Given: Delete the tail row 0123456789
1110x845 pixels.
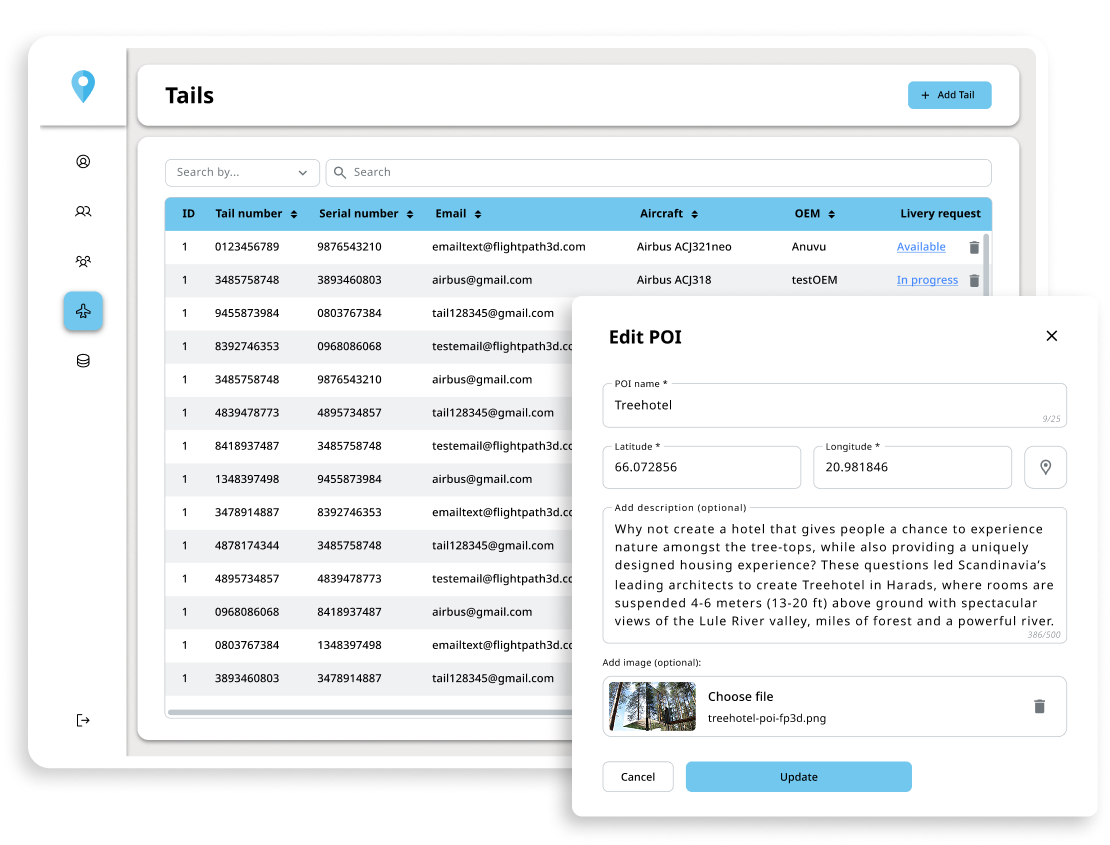Looking at the screenshot, I should click(x=974, y=247).
